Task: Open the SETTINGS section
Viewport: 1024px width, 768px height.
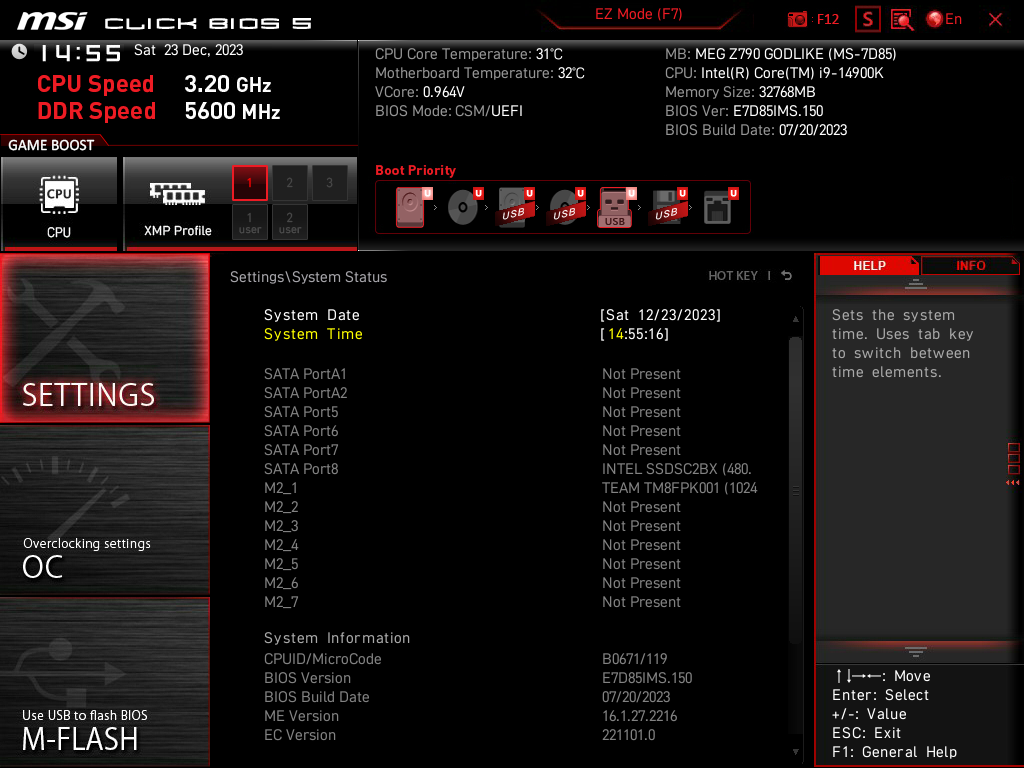Action: pos(104,338)
